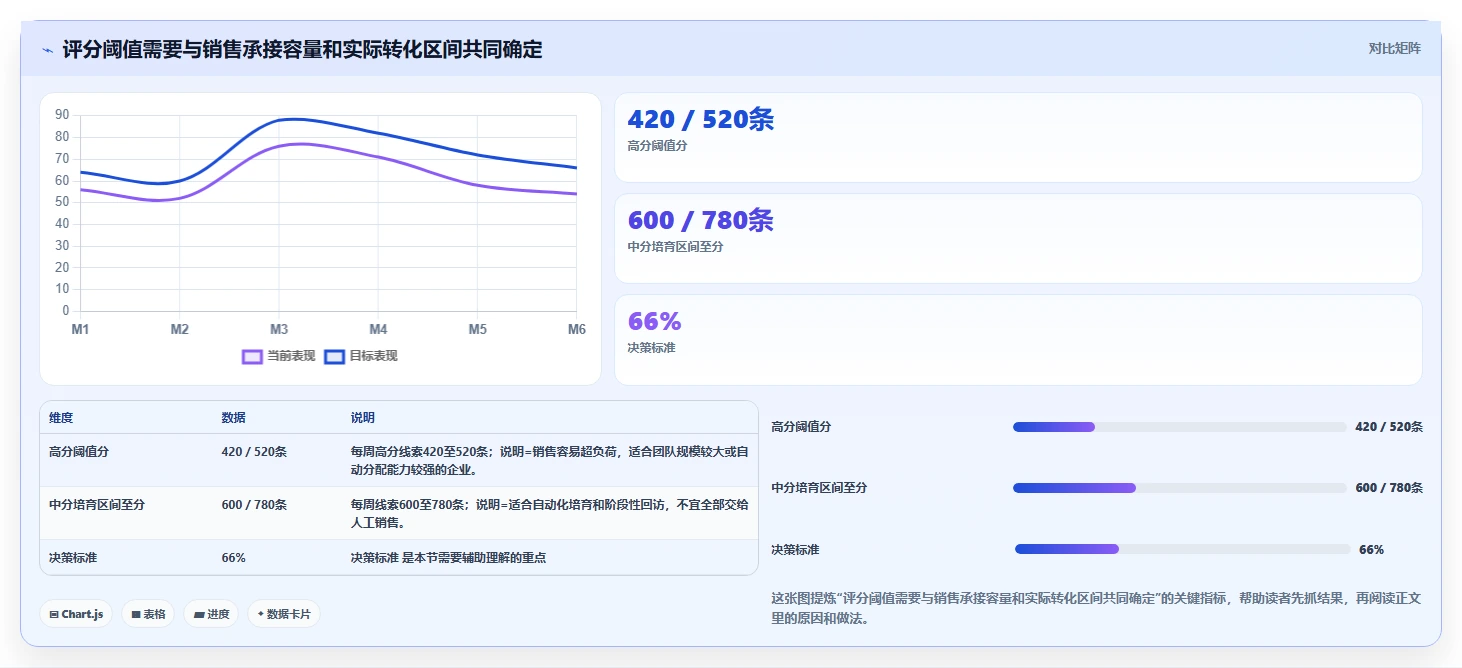Viewport: 1462px width, 668px height.
Task: Click the 数据卡片 tag chip
Action: coord(284,614)
